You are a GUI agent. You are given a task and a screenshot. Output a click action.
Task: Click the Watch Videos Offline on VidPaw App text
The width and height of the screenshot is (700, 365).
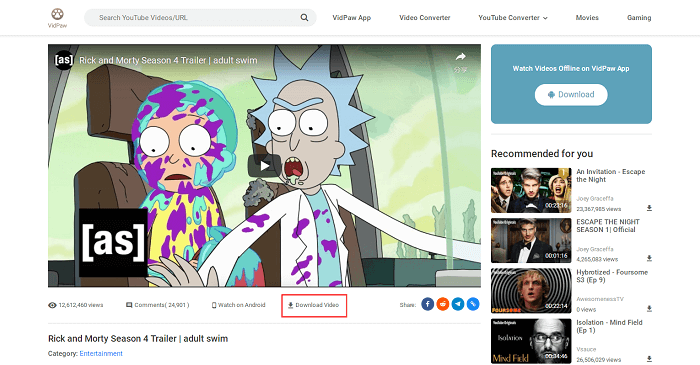click(571, 68)
